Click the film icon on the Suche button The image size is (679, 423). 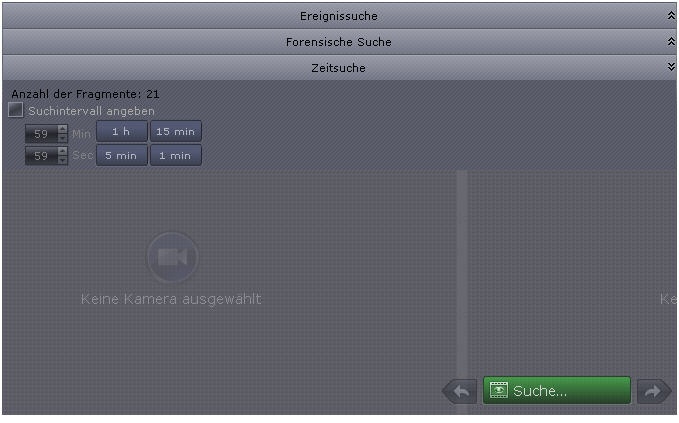[498, 390]
